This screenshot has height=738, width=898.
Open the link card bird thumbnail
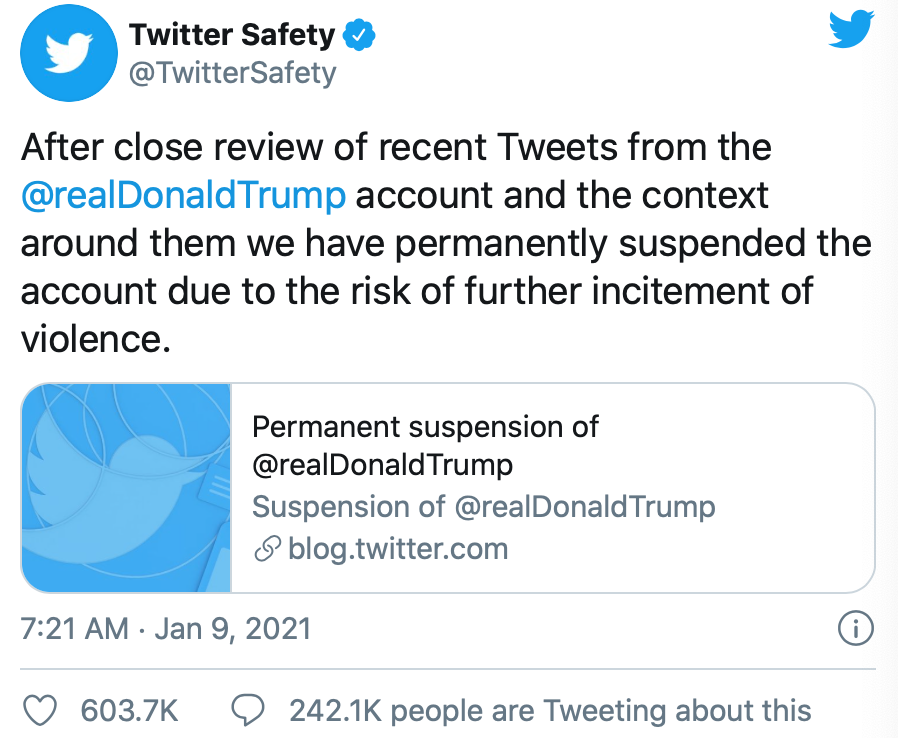[x=127, y=488]
